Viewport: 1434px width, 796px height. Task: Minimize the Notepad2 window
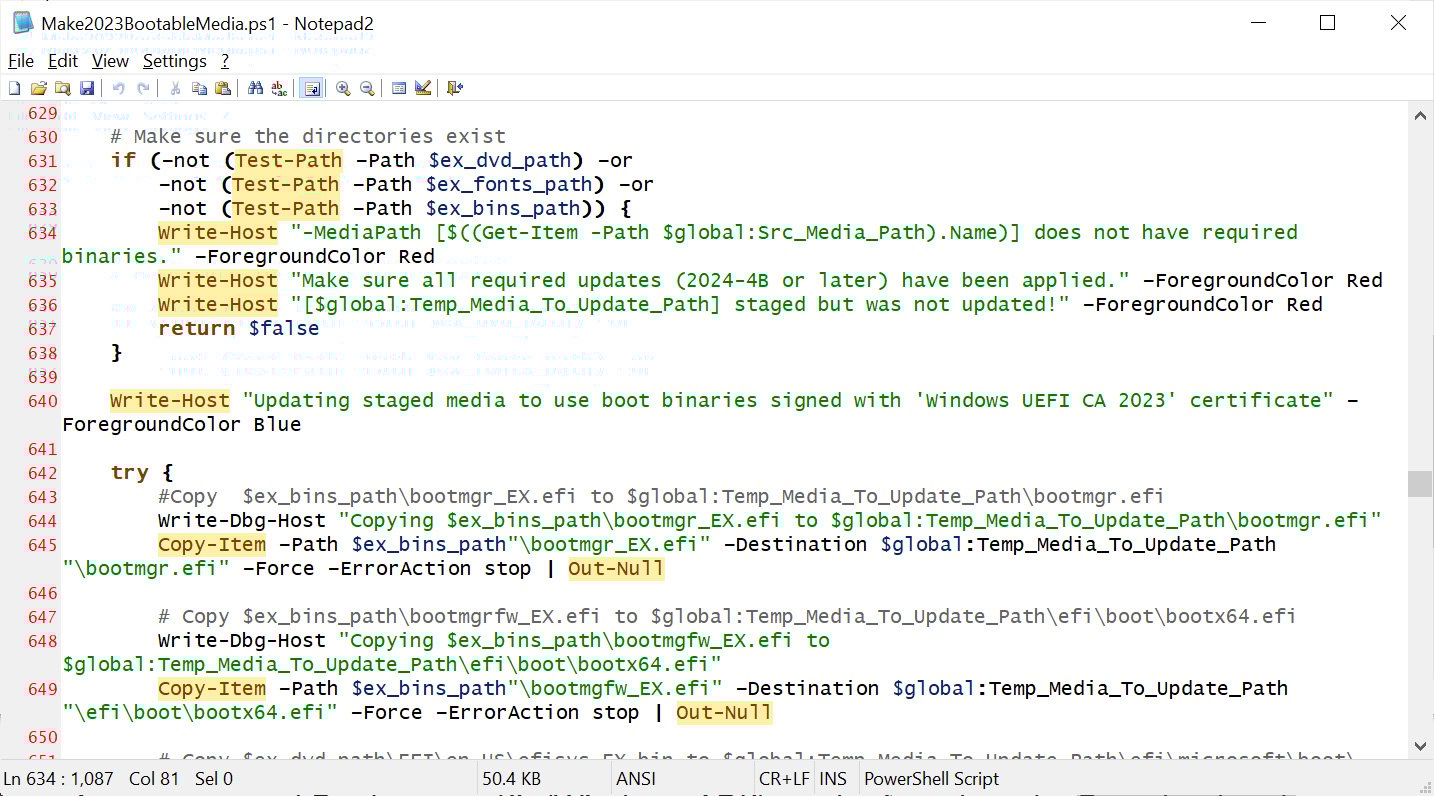(1258, 23)
